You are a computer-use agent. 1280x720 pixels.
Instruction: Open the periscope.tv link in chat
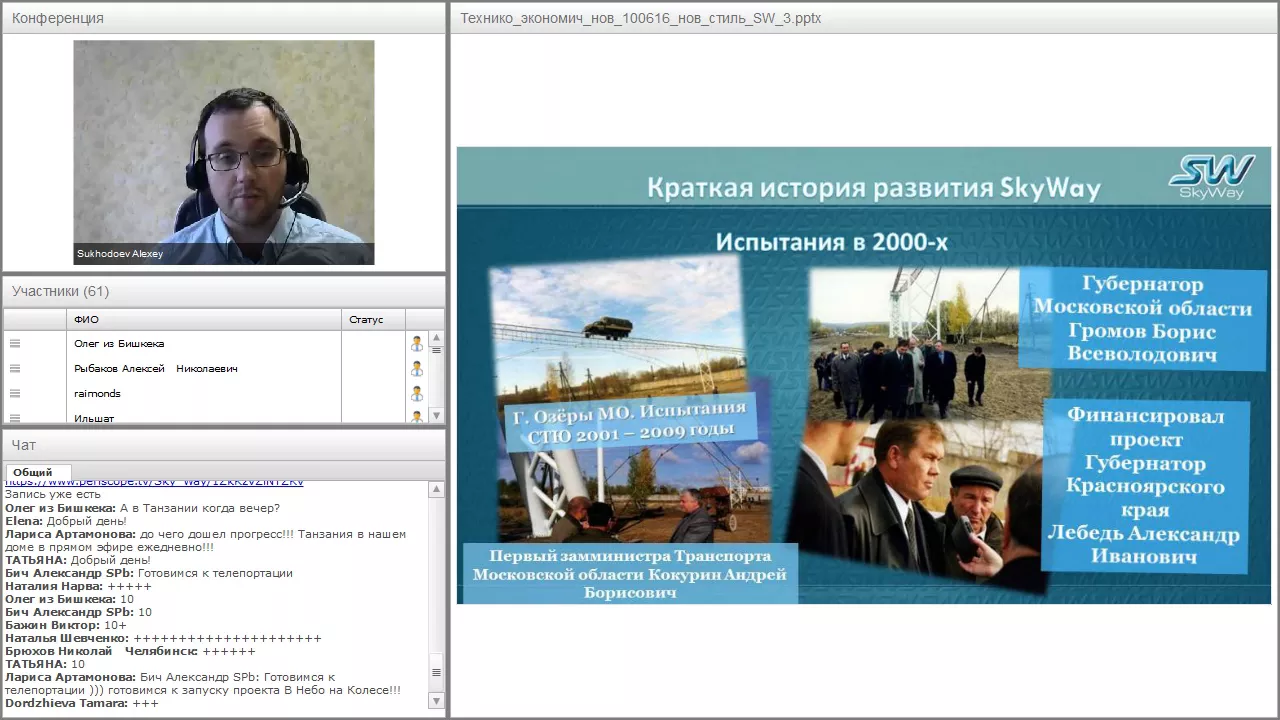pos(154,483)
